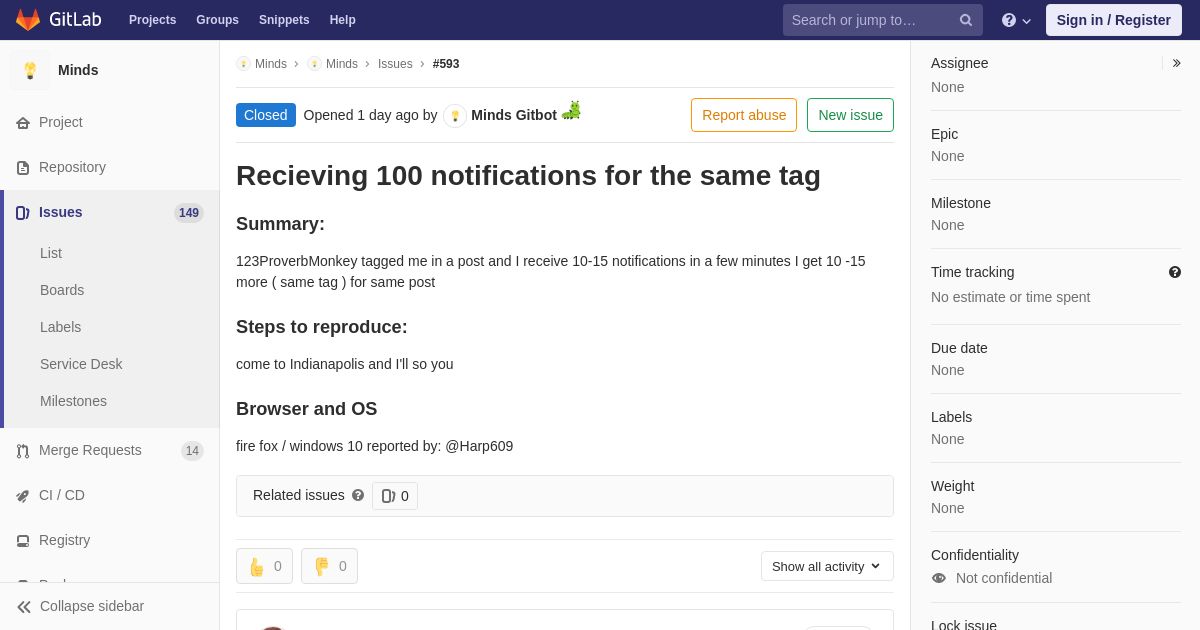
Task: Open the Minds project name in sidebar
Action: [x=78, y=70]
